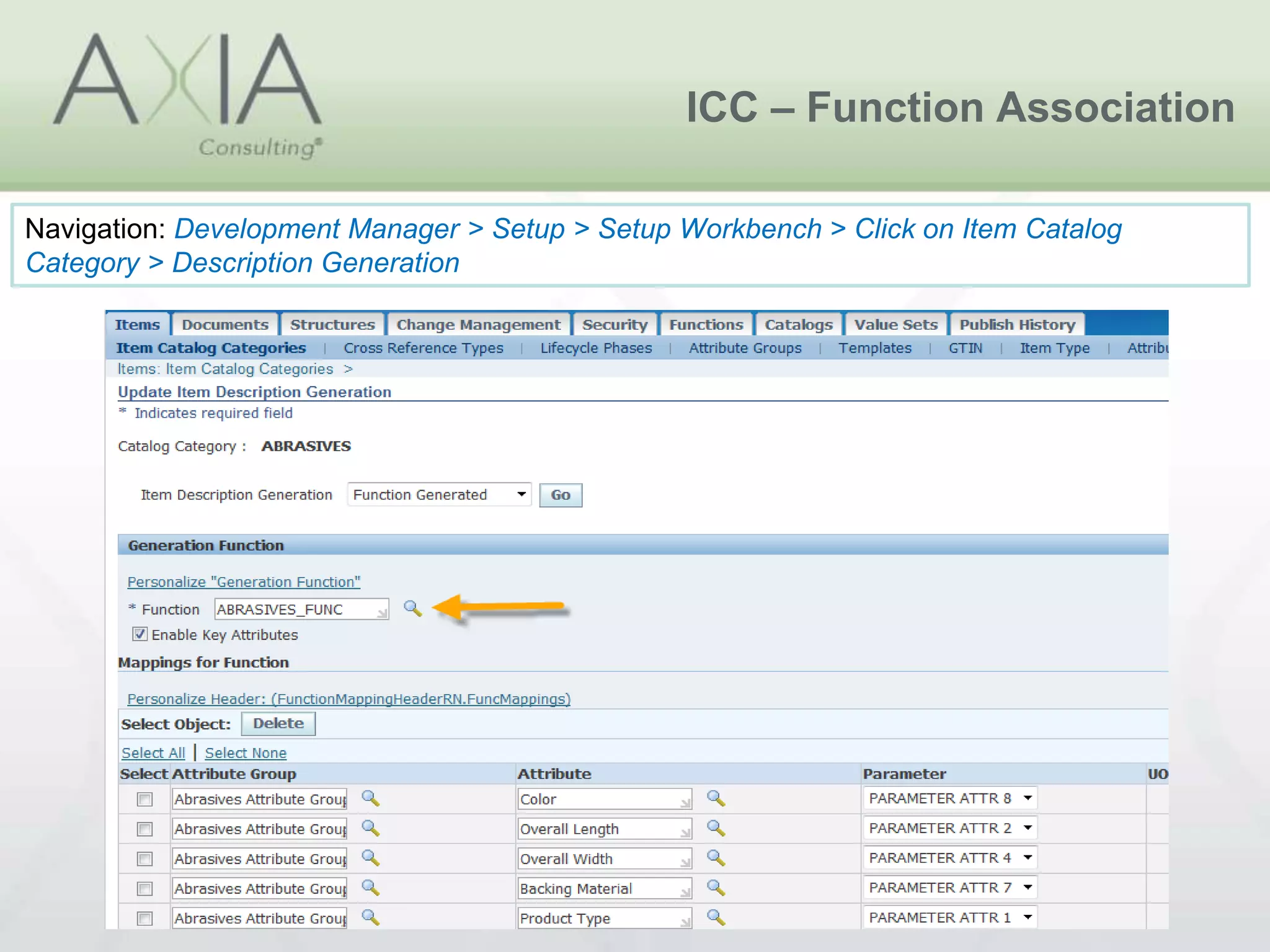Image resolution: width=1270 pixels, height=952 pixels.
Task: Open the Catalogs tab
Action: tap(798, 325)
